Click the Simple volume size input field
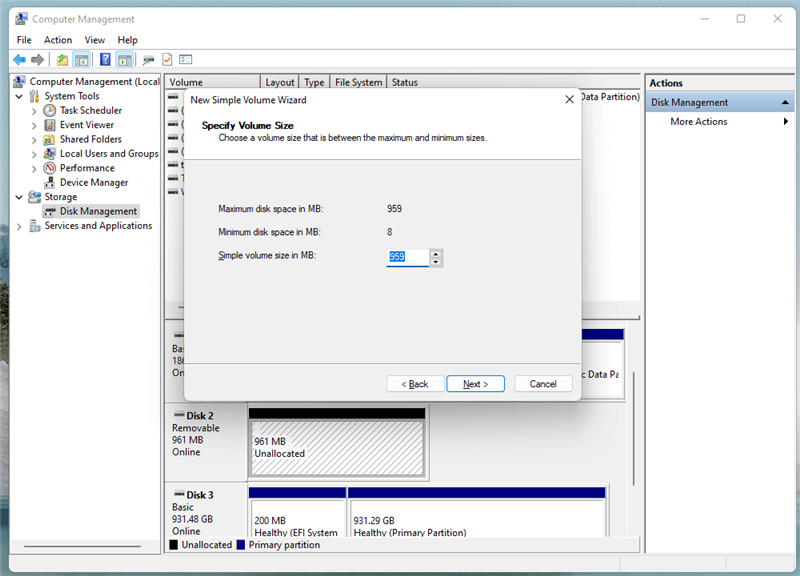 coord(410,258)
